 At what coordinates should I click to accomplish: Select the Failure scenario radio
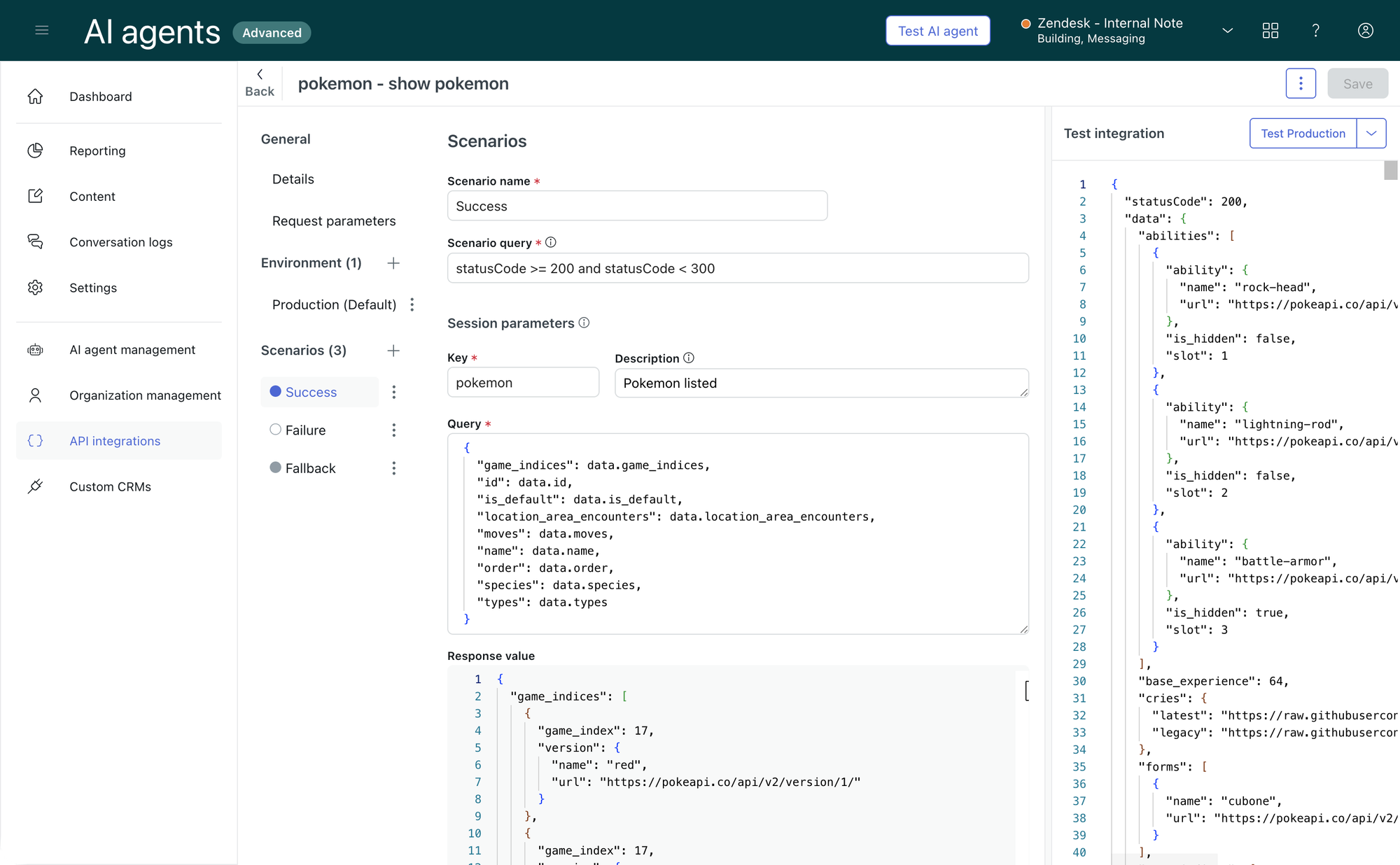(276, 430)
